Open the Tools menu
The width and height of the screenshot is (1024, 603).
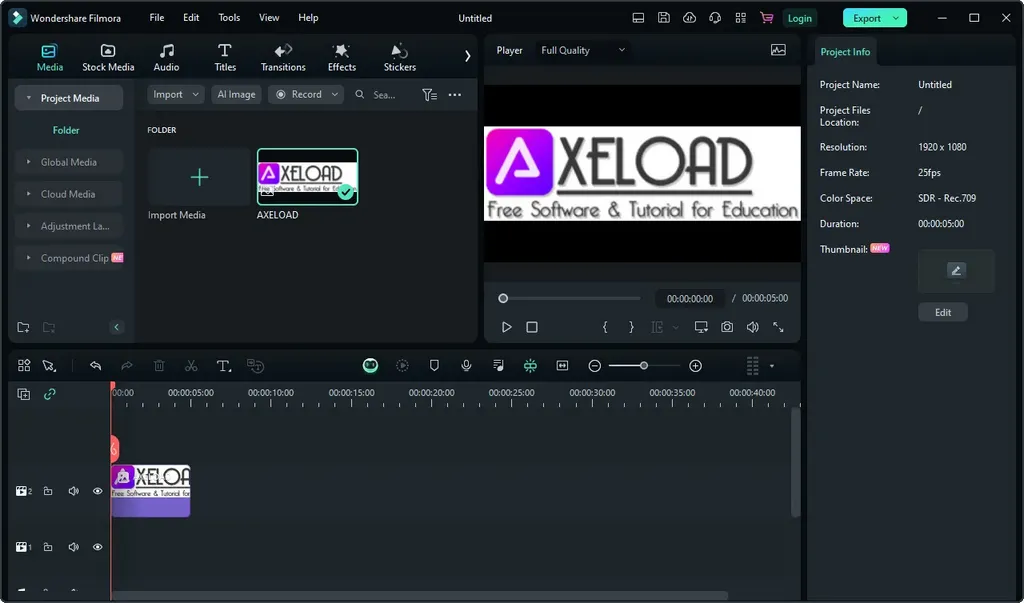[x=229, y=18]
